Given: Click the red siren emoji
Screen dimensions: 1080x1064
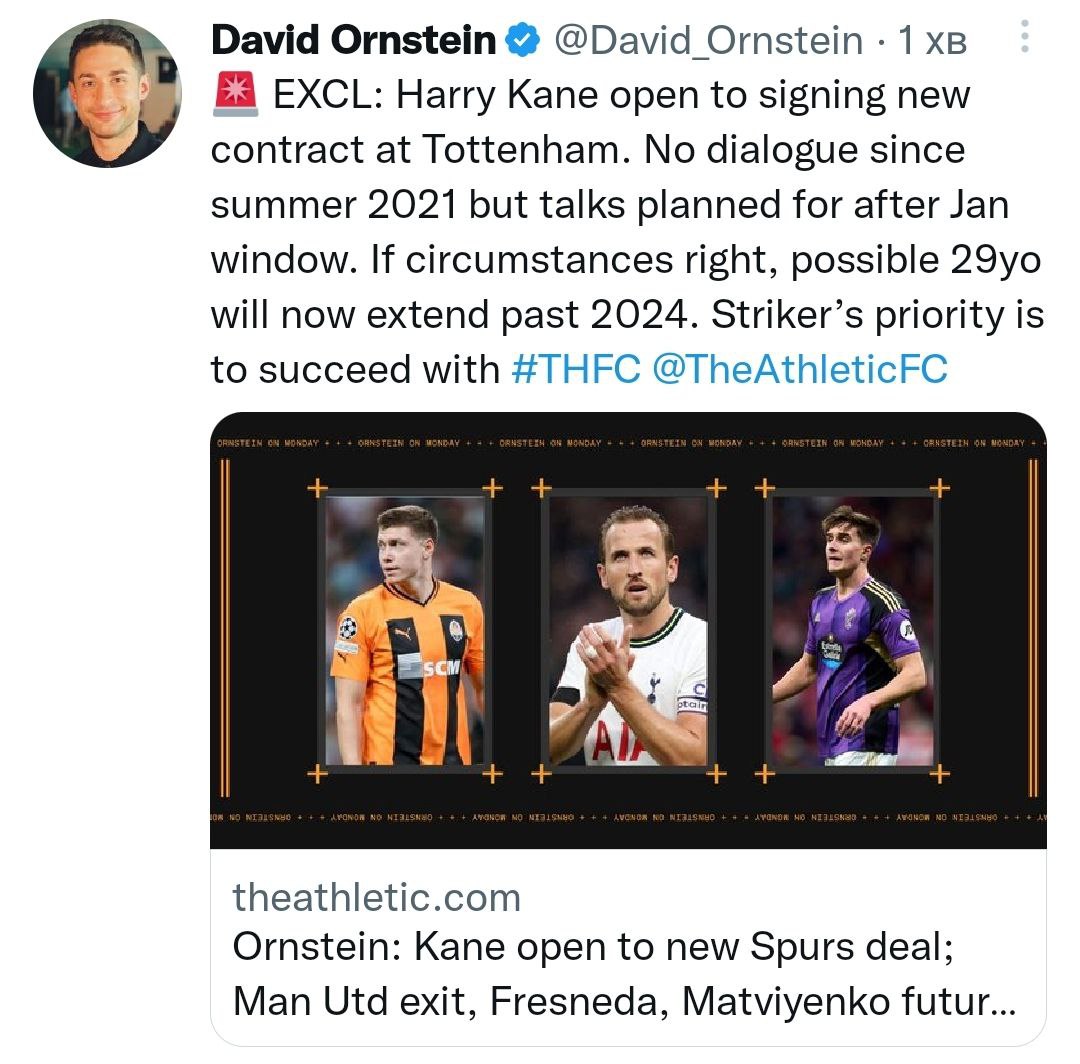Looking at the screenshot, I should pos(237,95).
